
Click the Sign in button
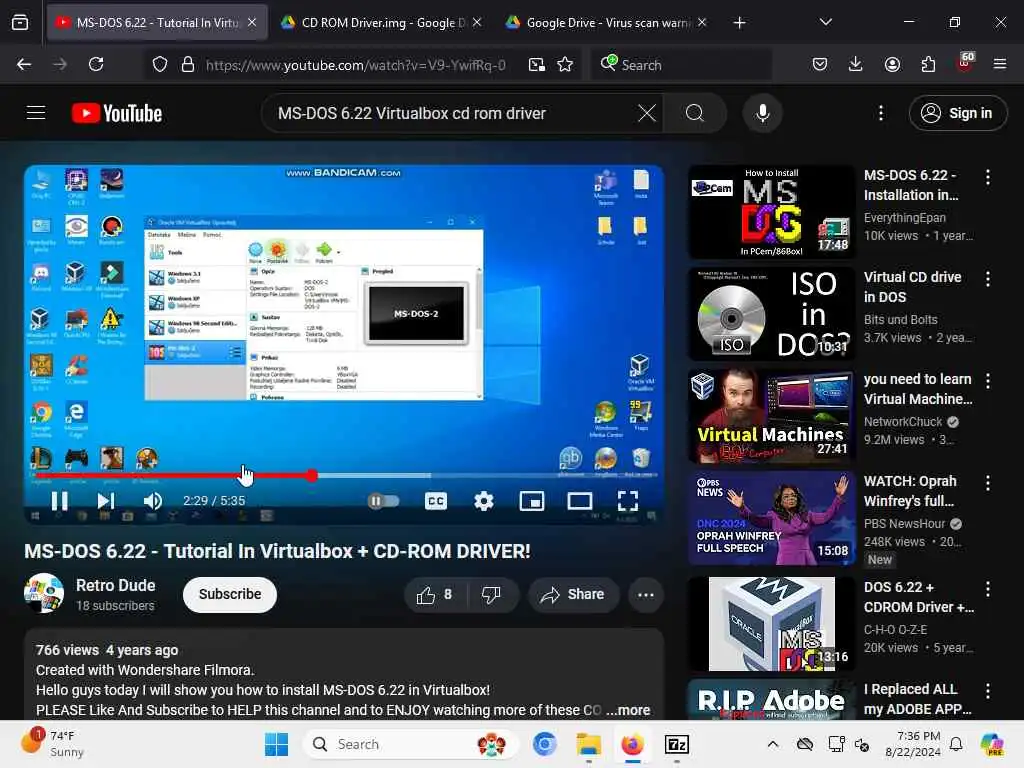click(958, 113)
